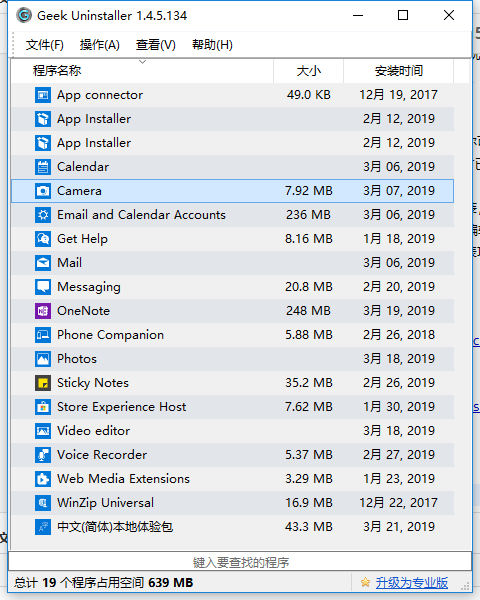480x600 pixels.
Task: Click the Photos app icon
Action: [43, 359]
